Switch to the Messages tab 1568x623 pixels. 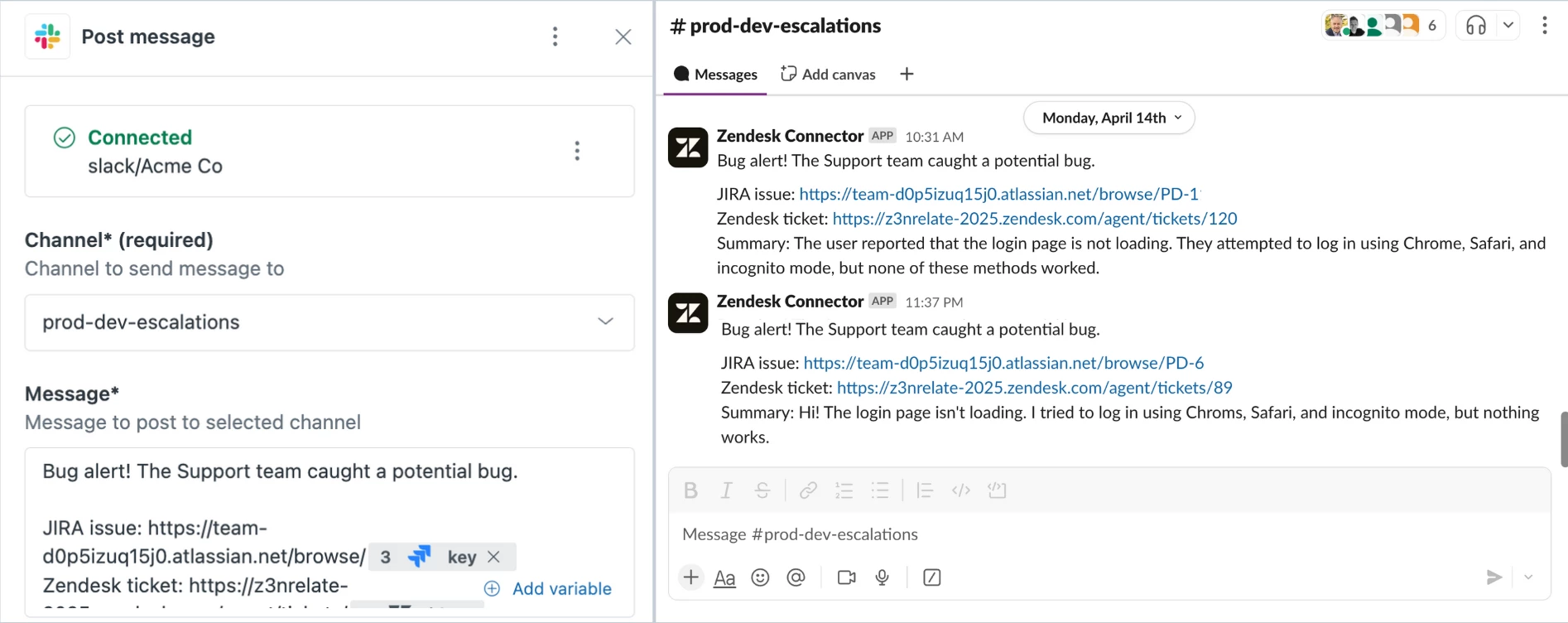point(716,75)
